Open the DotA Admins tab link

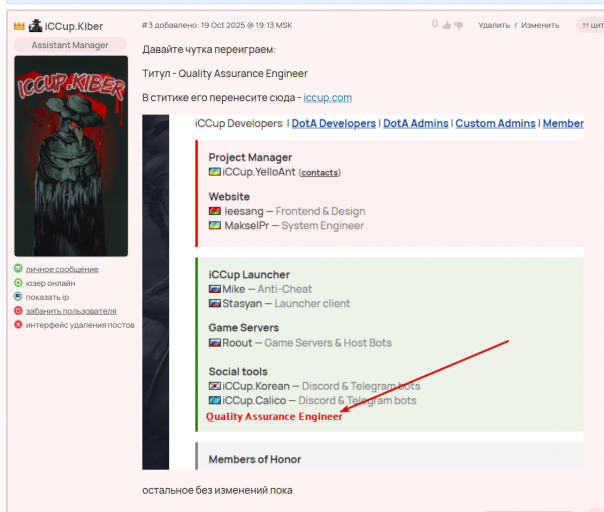(x=416, y=123)
